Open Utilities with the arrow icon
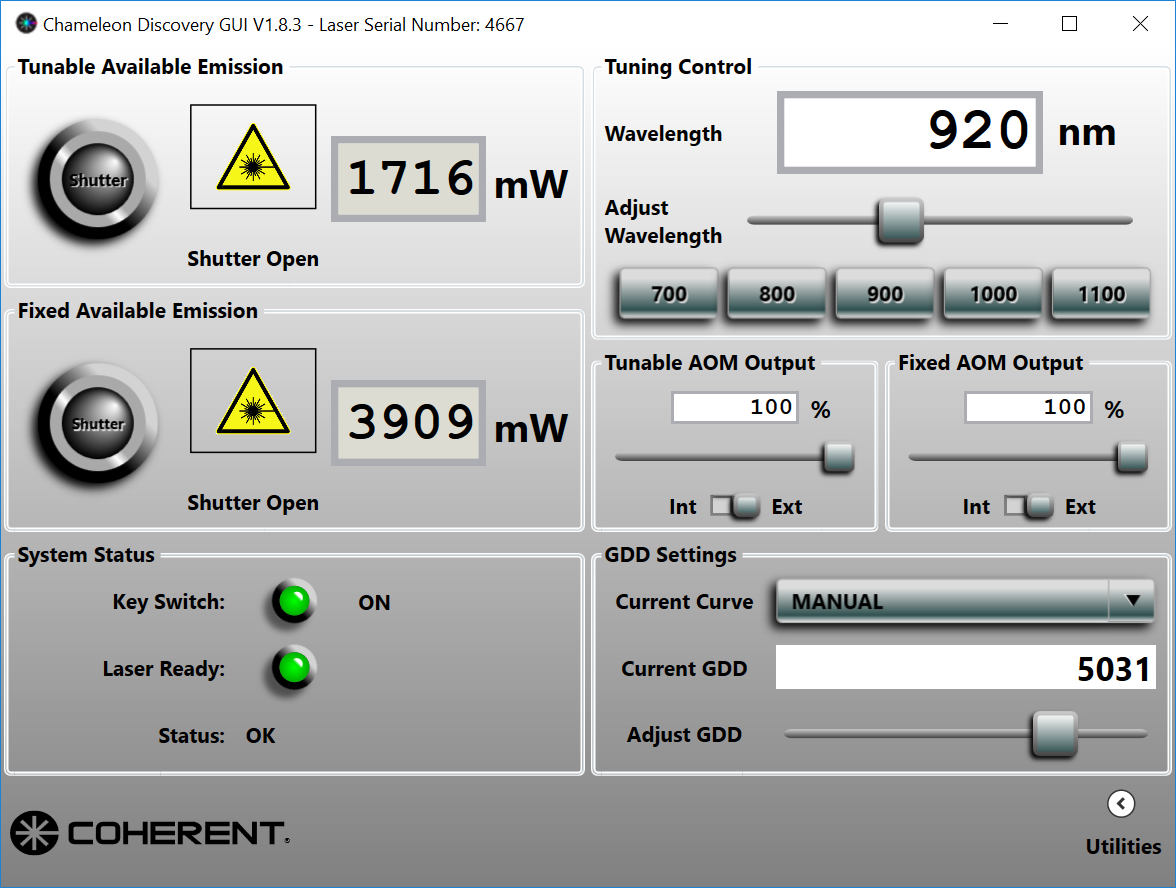Viewport: 1176px width, 888px height. tap(1121, 803)
